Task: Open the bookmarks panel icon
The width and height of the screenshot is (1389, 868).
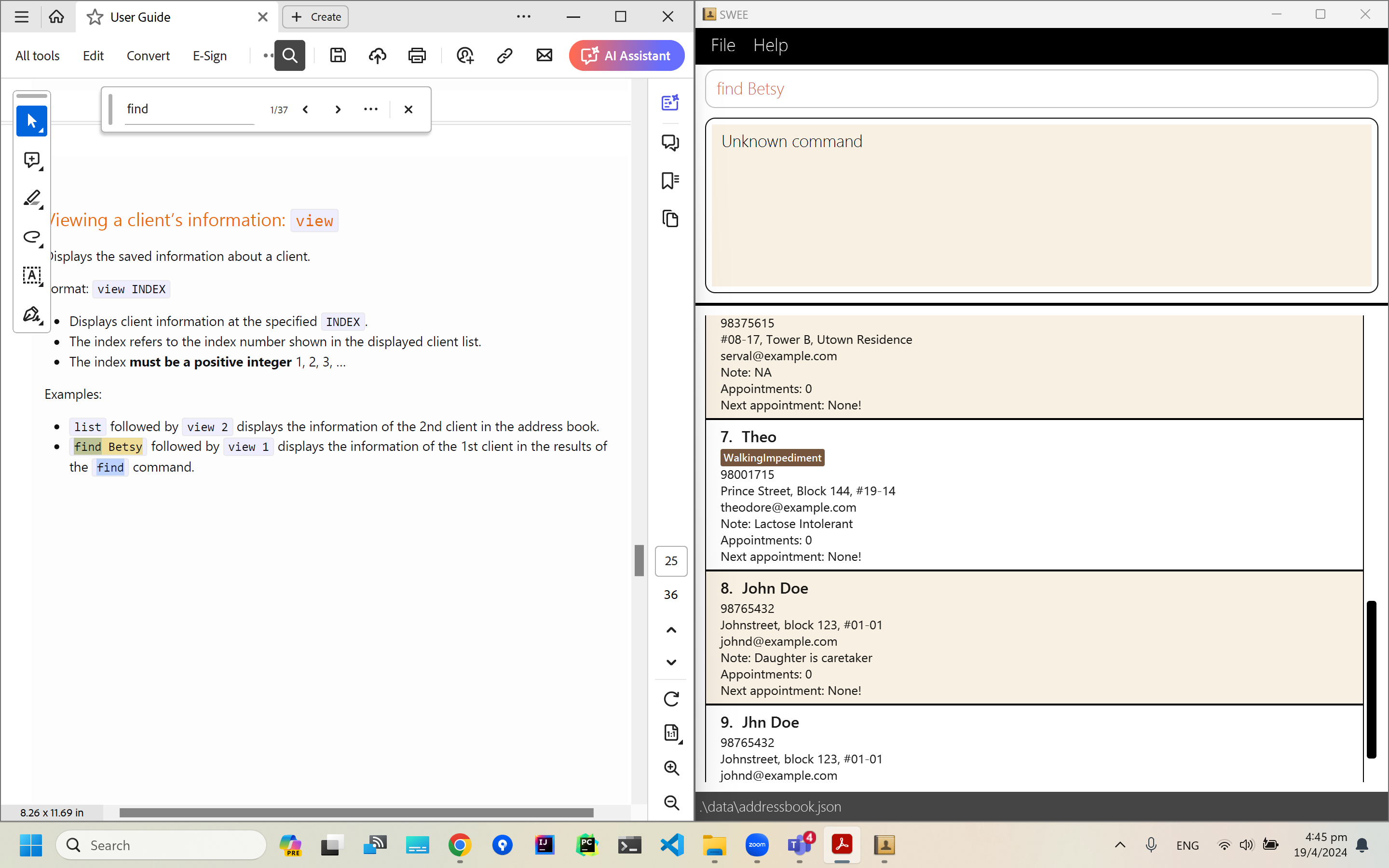Action: coord(670,180)
